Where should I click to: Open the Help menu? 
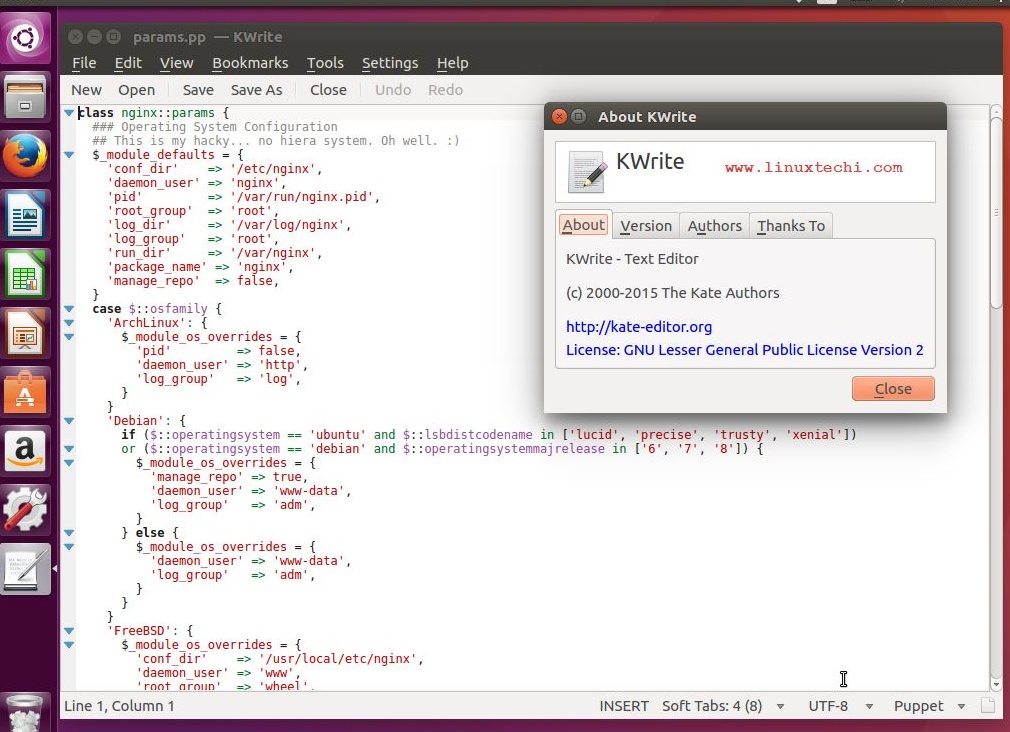pyautogui.click(x=452, y=63)
